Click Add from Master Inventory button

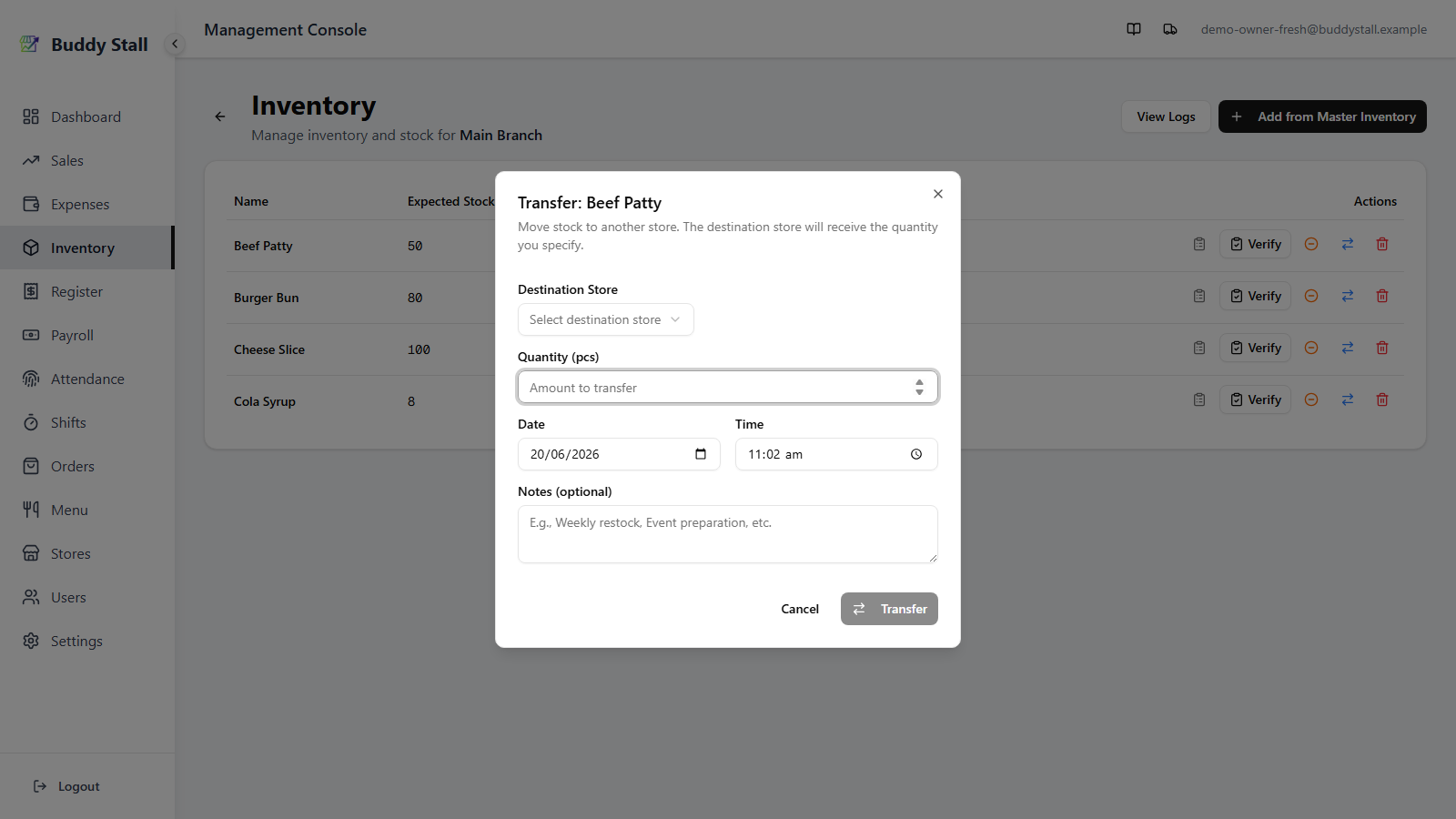[1322, 116]
